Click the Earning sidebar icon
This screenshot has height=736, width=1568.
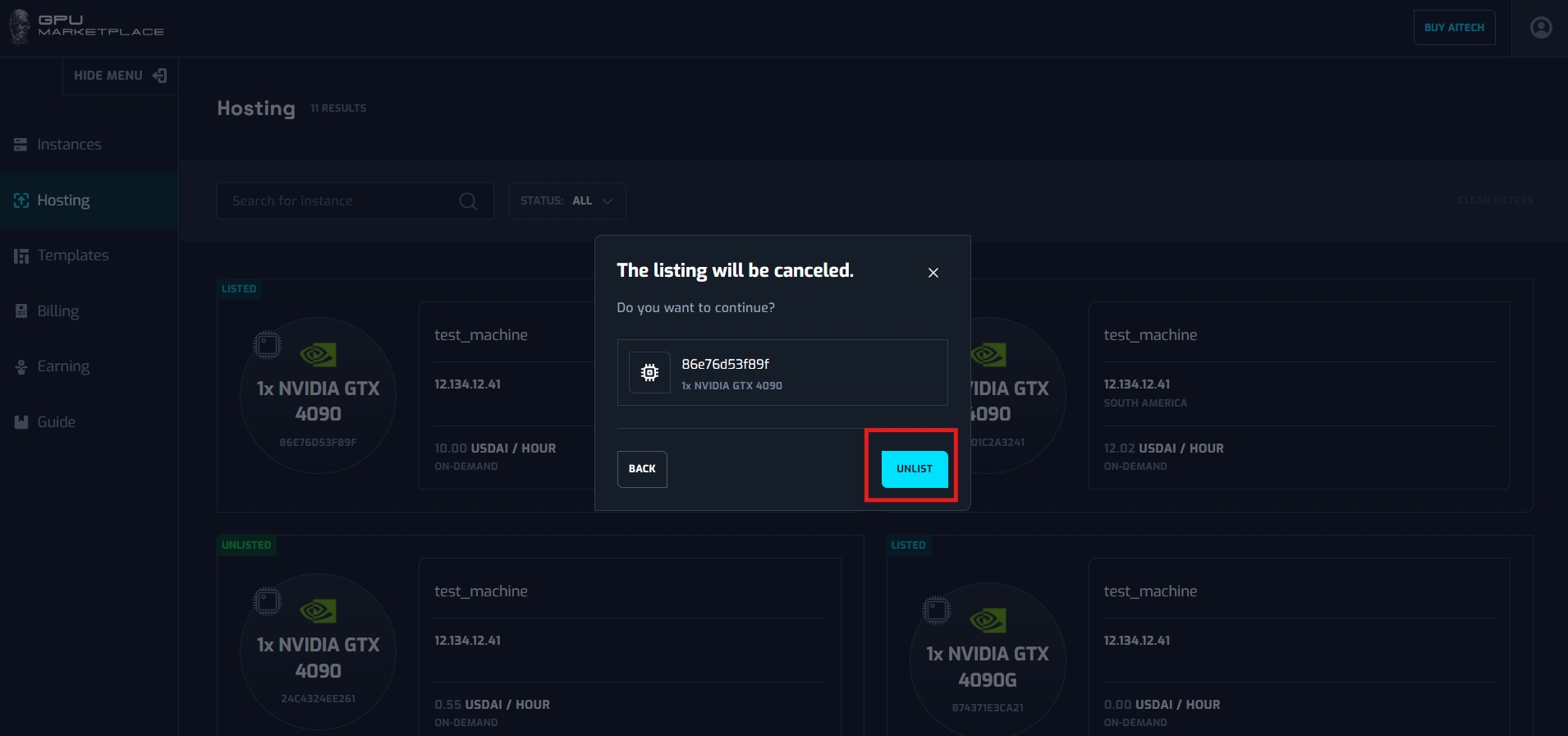(x=21, y=366)
